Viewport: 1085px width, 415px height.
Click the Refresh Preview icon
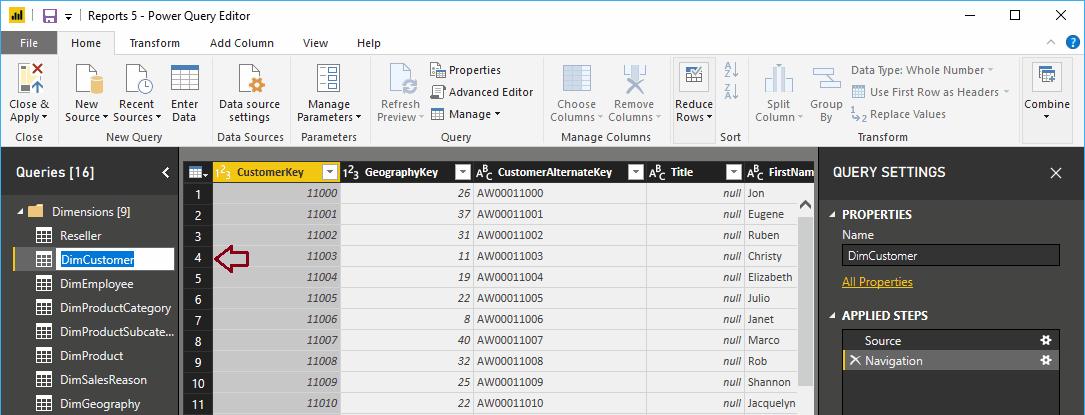point(401,79)
